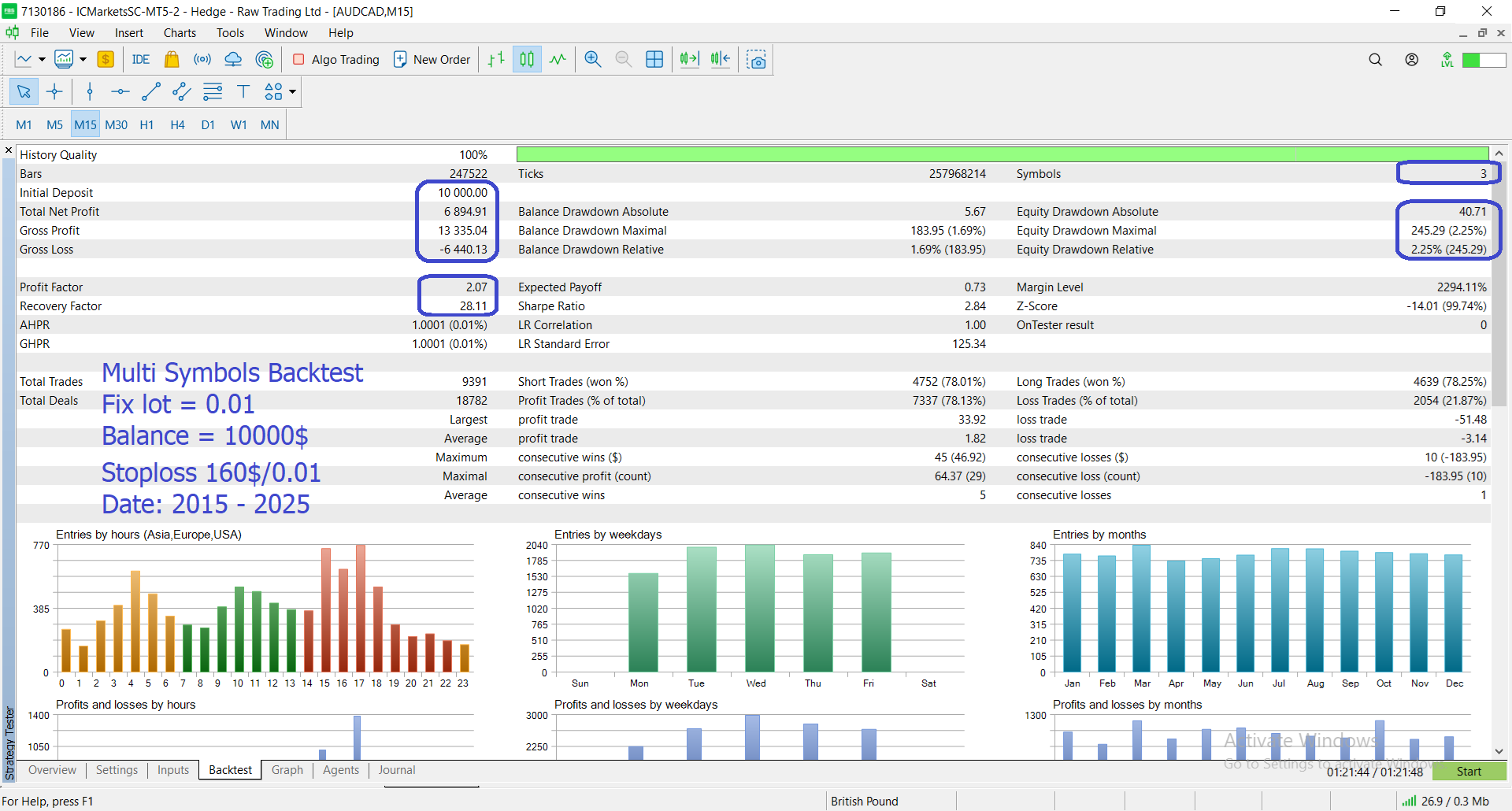Draw a vertical line object
The width and height of the screenshot is (1512, 811).
coord(90,92)
